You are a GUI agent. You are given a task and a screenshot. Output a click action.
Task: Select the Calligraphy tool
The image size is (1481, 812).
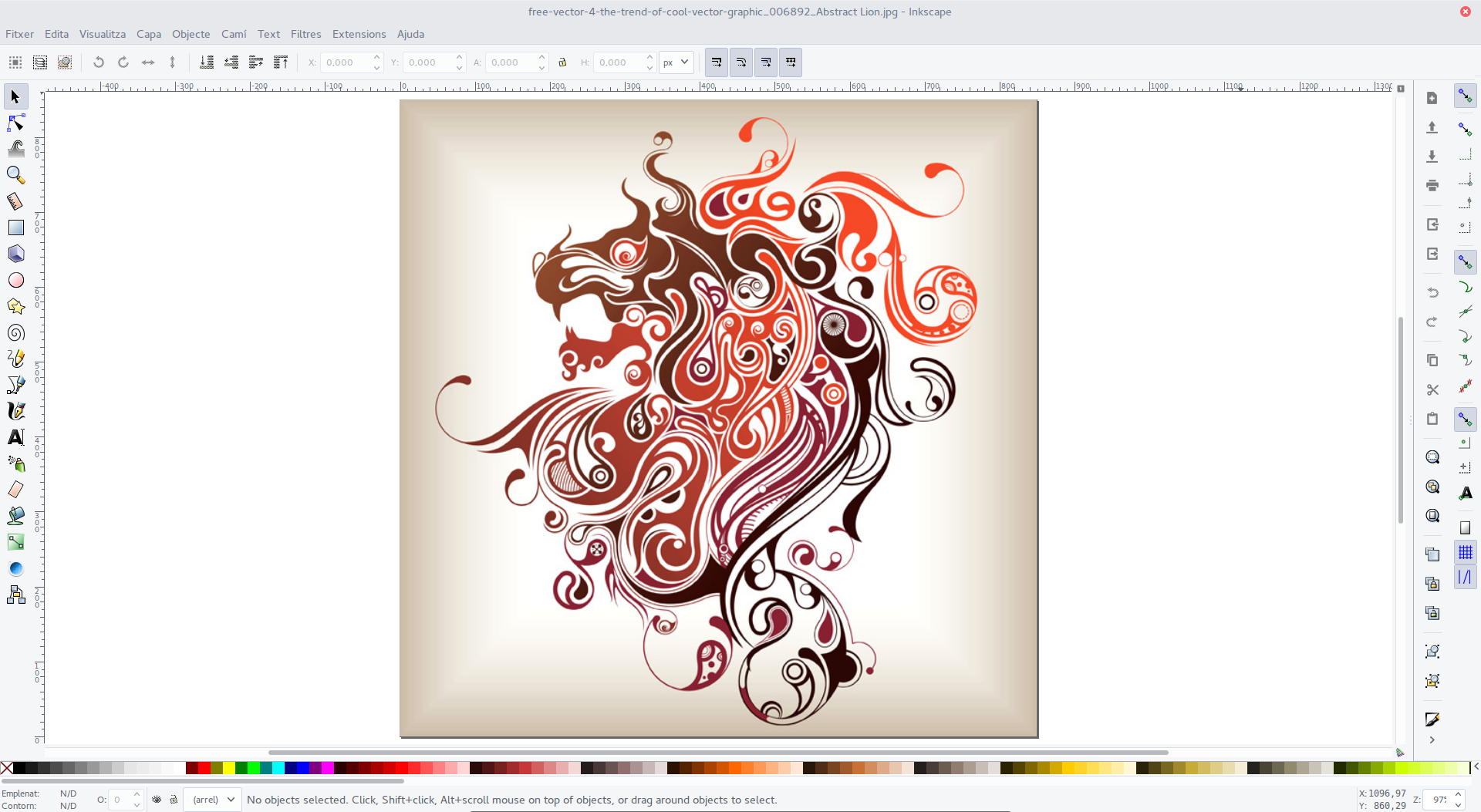(x=15, y=411)
